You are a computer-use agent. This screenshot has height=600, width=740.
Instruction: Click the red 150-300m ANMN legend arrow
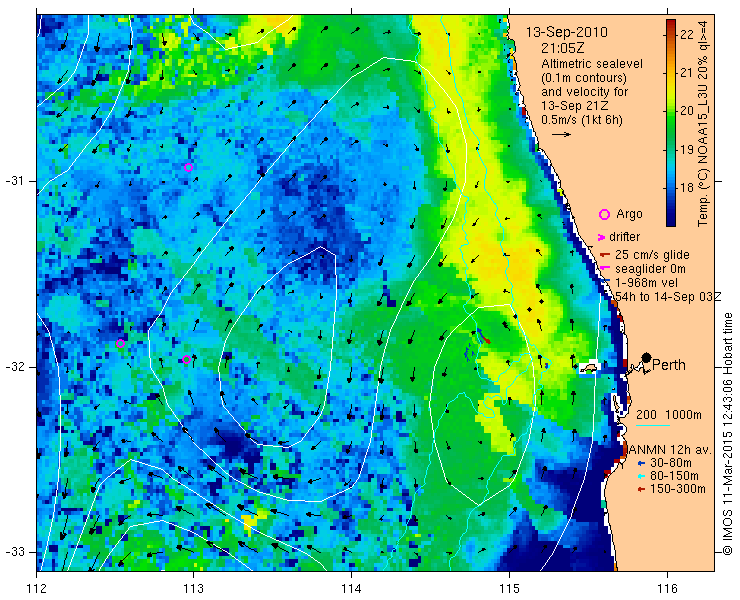point(641,490)
